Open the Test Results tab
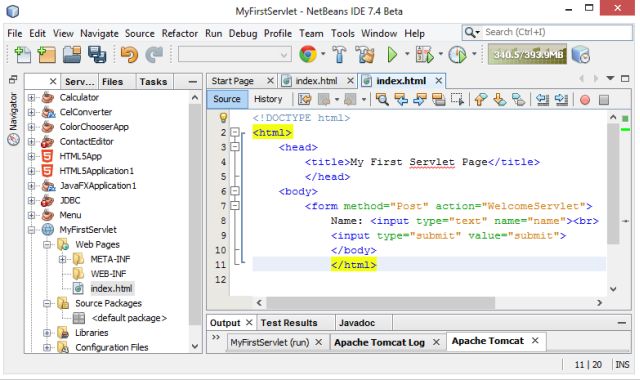Image resolution: width=640 pixels, height=380 pixels. click(289, 323)
